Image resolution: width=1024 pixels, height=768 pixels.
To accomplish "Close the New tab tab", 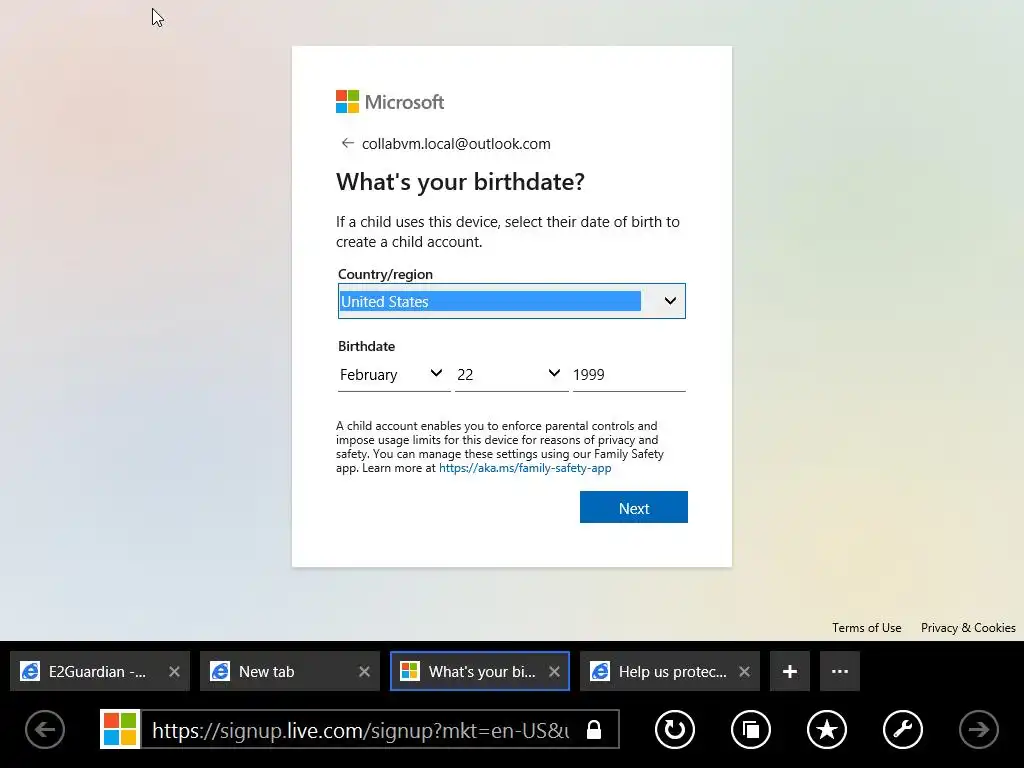I will (x=364, y=671).
